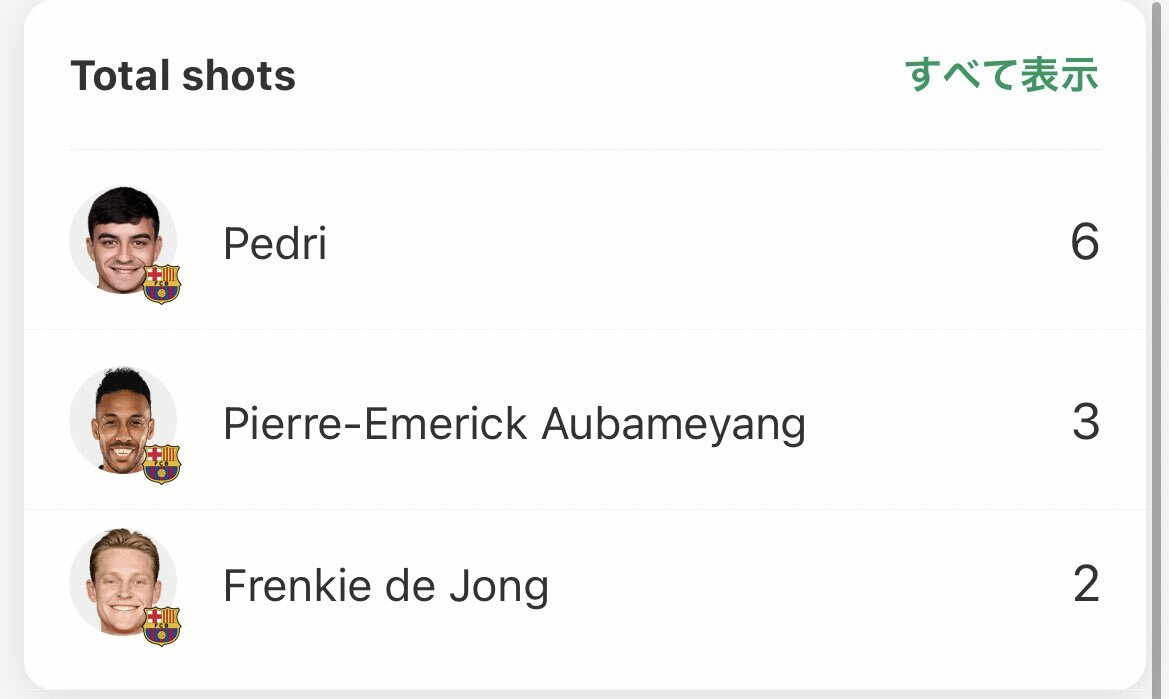Viewport: 1169px width, 699px height.
Task: Select the Pierre-Emerick Aubameyang name
Action: click(514, 424)
